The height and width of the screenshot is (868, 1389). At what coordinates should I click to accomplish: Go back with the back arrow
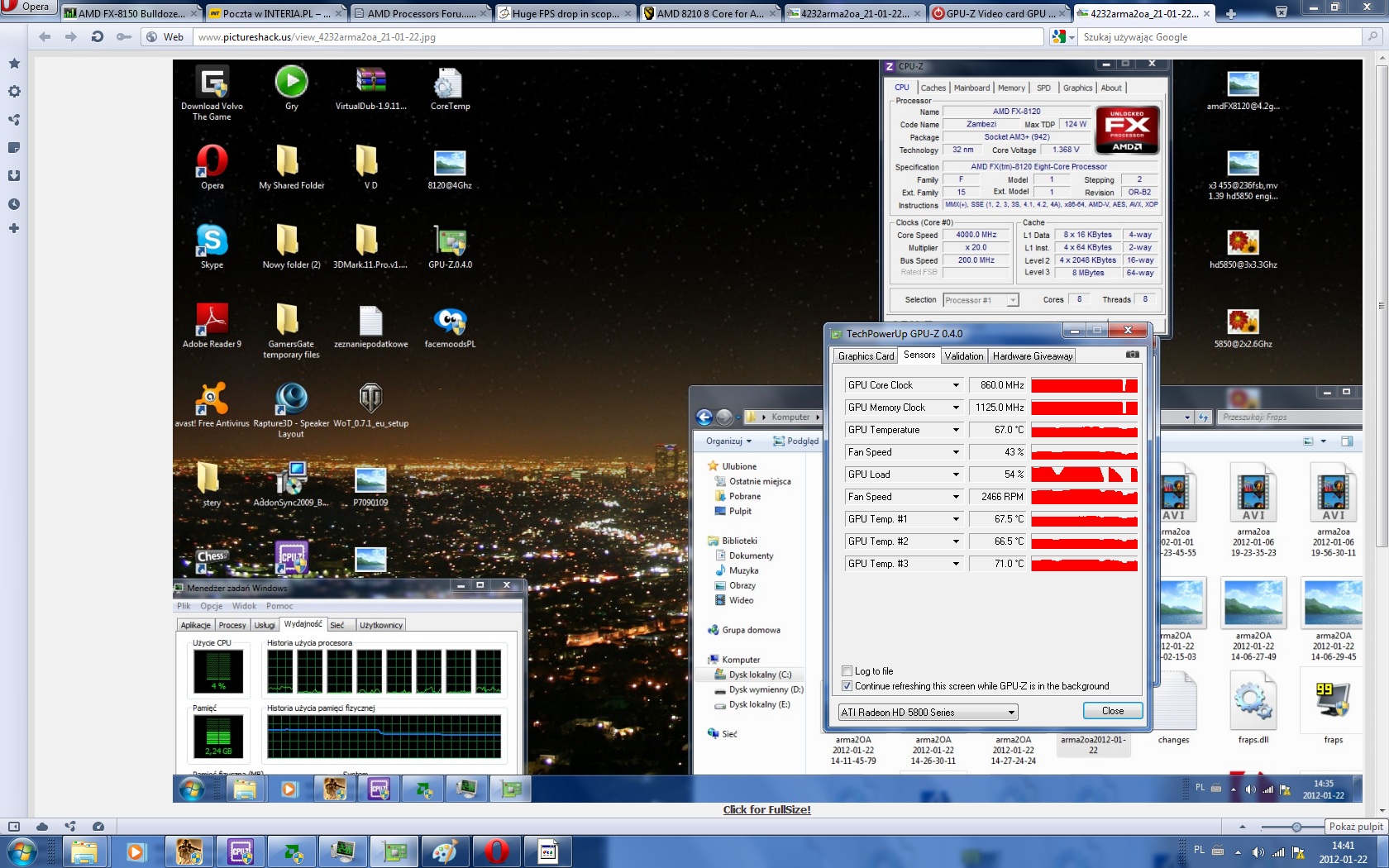[45, 36]
